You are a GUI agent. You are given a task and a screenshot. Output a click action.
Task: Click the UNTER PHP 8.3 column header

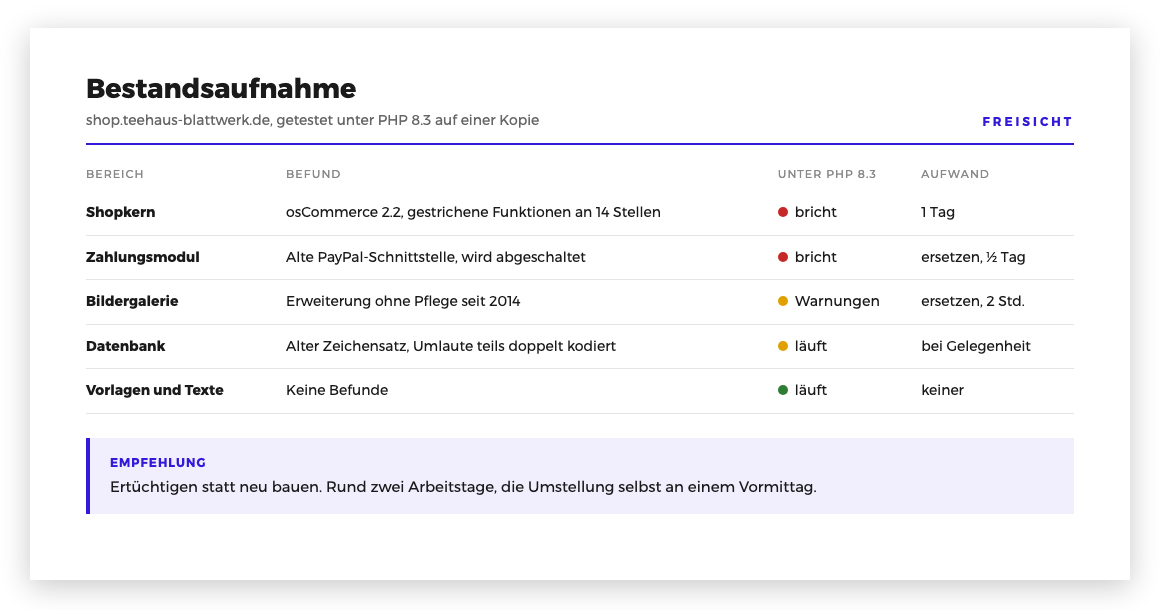point(826,174)
